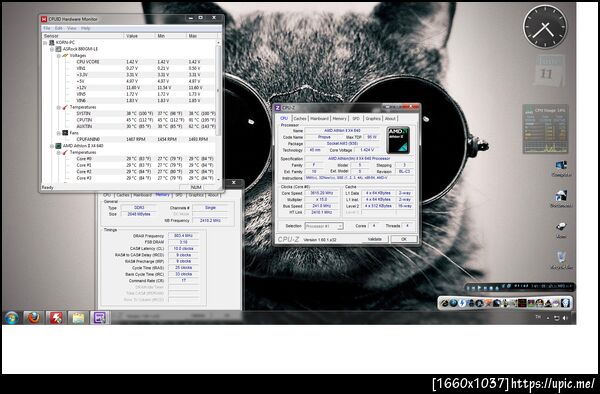600x394 pixels.
Task: Switch to the Memory tab in front CPU-Z
Action: click(x=339, y=119)
